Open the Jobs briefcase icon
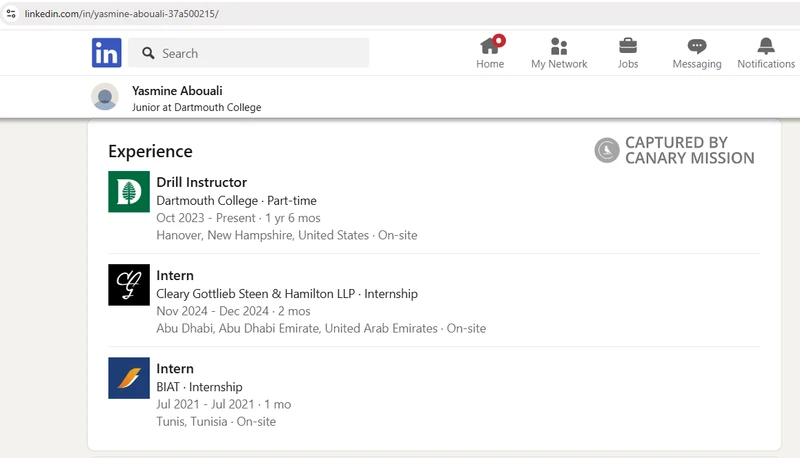The image size is (800, 458). pyautogui.click(x=628, y=46)
